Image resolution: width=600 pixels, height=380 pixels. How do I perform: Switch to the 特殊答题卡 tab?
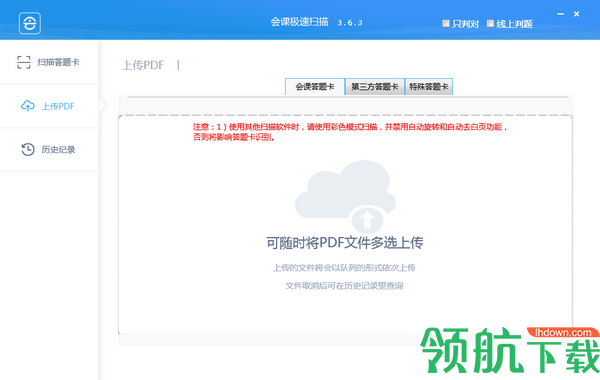[x=429, y=86]
